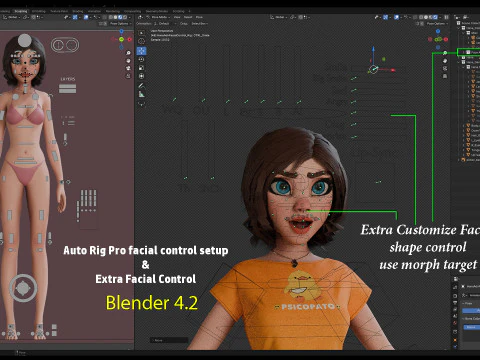Select Scene Collection row in outliner
Image resolution: width=480 pixels, height=360 pixels.
point(469,23)
